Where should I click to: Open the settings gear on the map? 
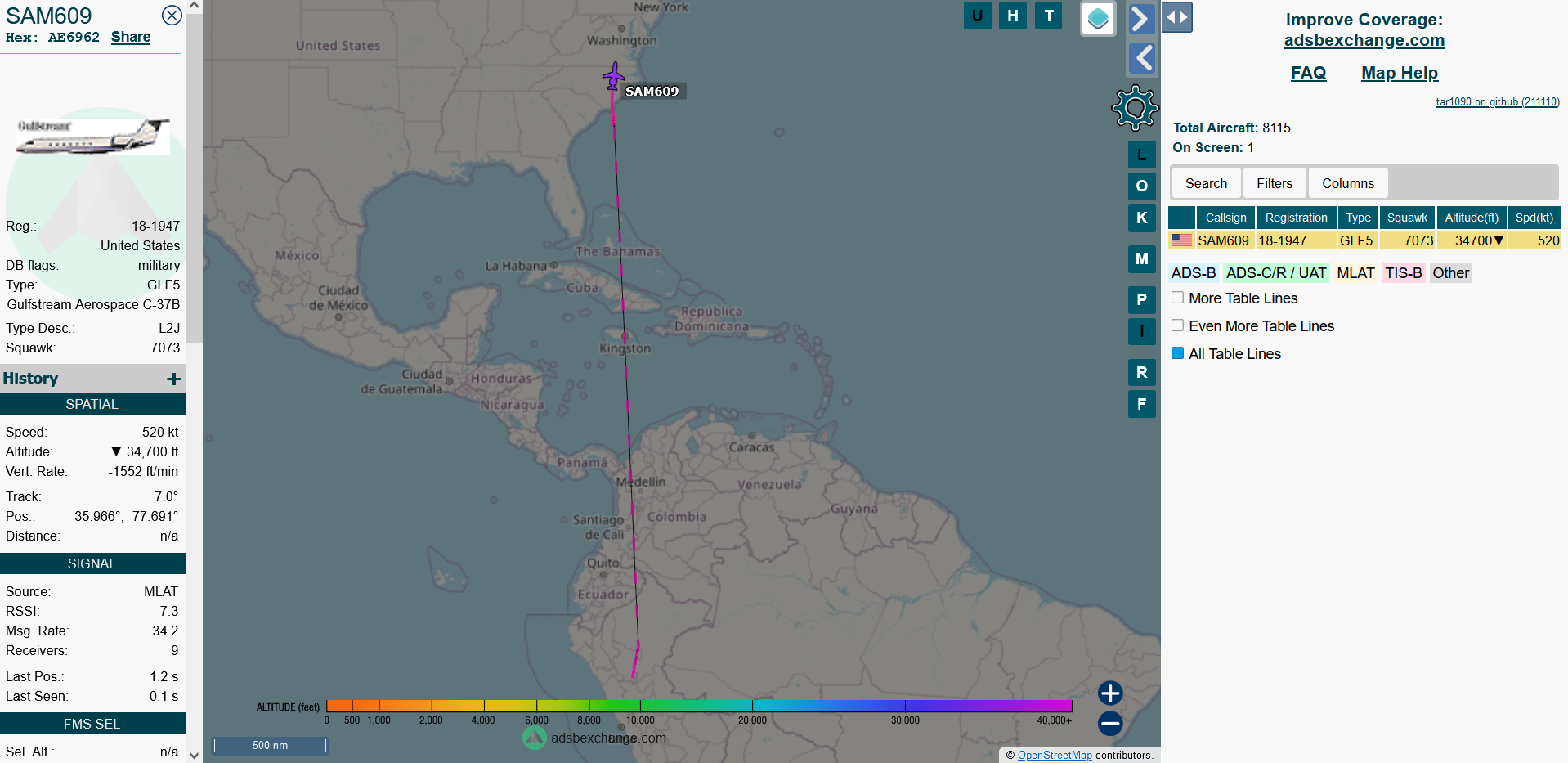click(1136, 107)
